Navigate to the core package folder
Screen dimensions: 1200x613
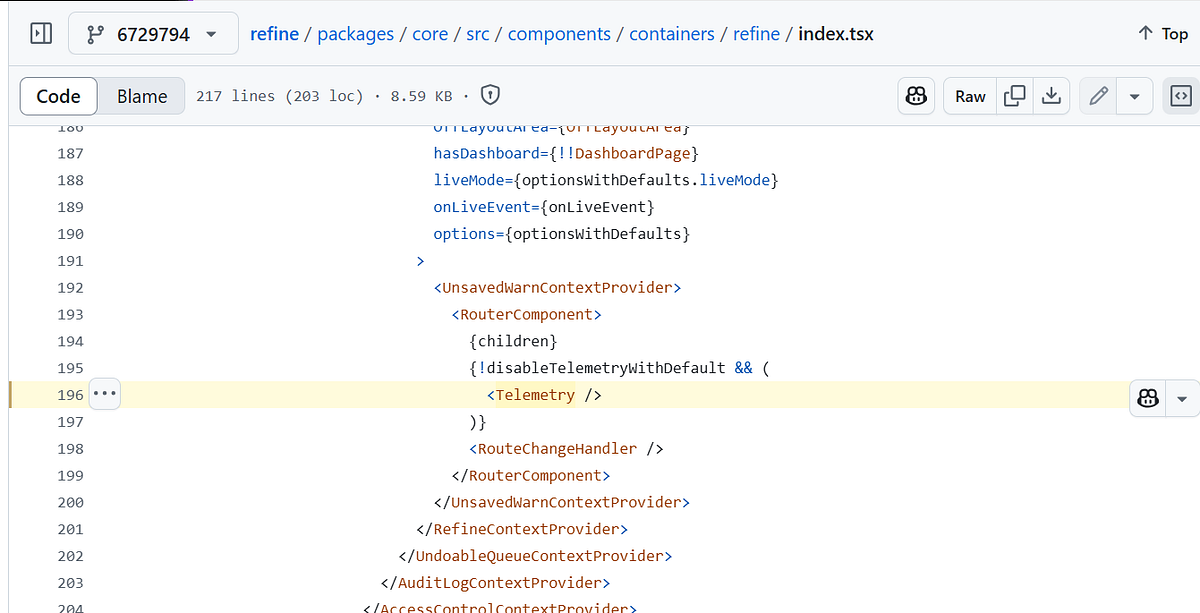pos(430,33)
